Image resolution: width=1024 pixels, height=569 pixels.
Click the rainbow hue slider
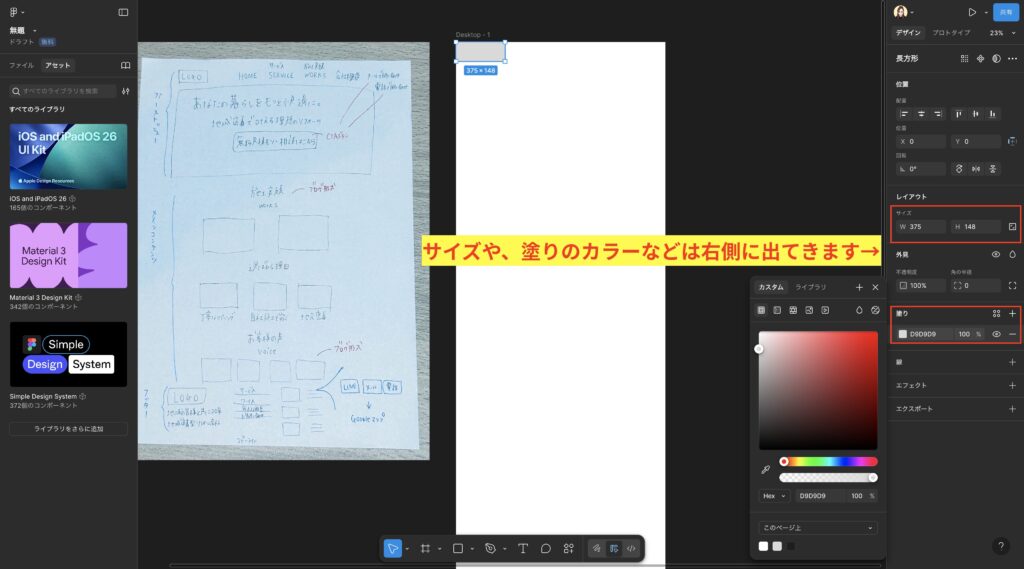point(828,461)
